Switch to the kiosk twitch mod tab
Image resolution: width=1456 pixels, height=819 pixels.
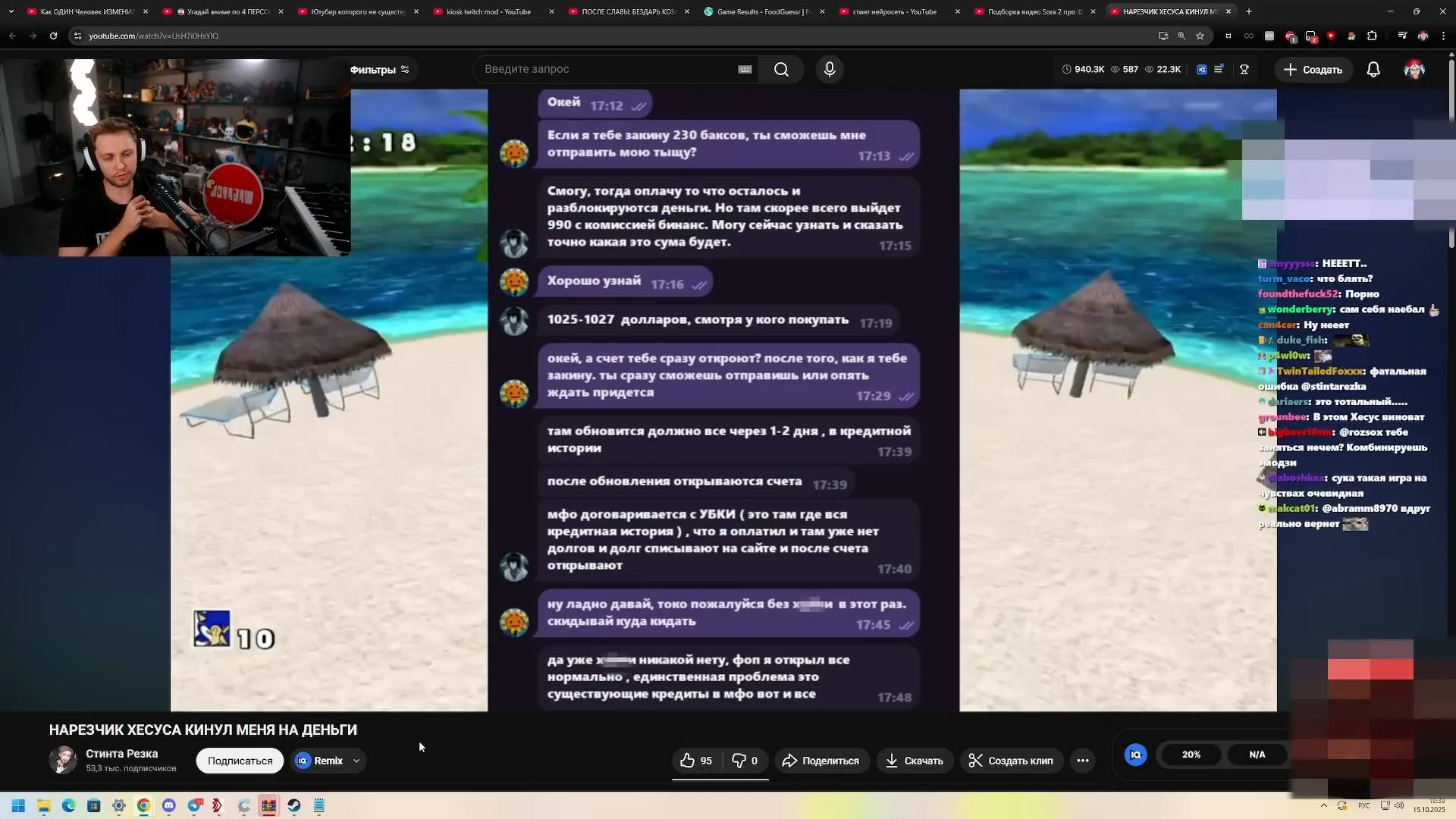(x=489, y=11)
